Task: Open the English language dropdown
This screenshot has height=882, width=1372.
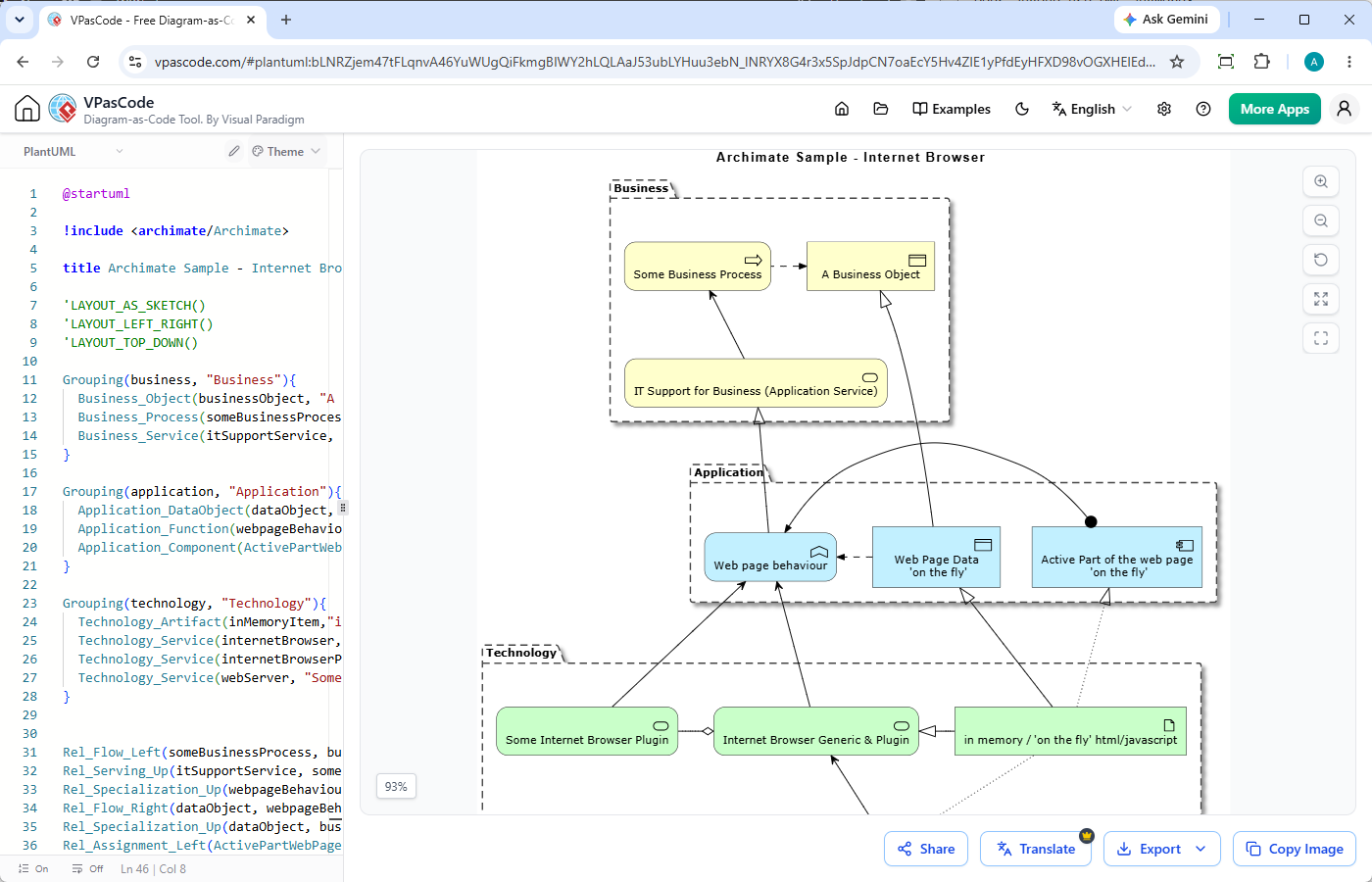Action: pyautogui.click(x=1092, y=109)
